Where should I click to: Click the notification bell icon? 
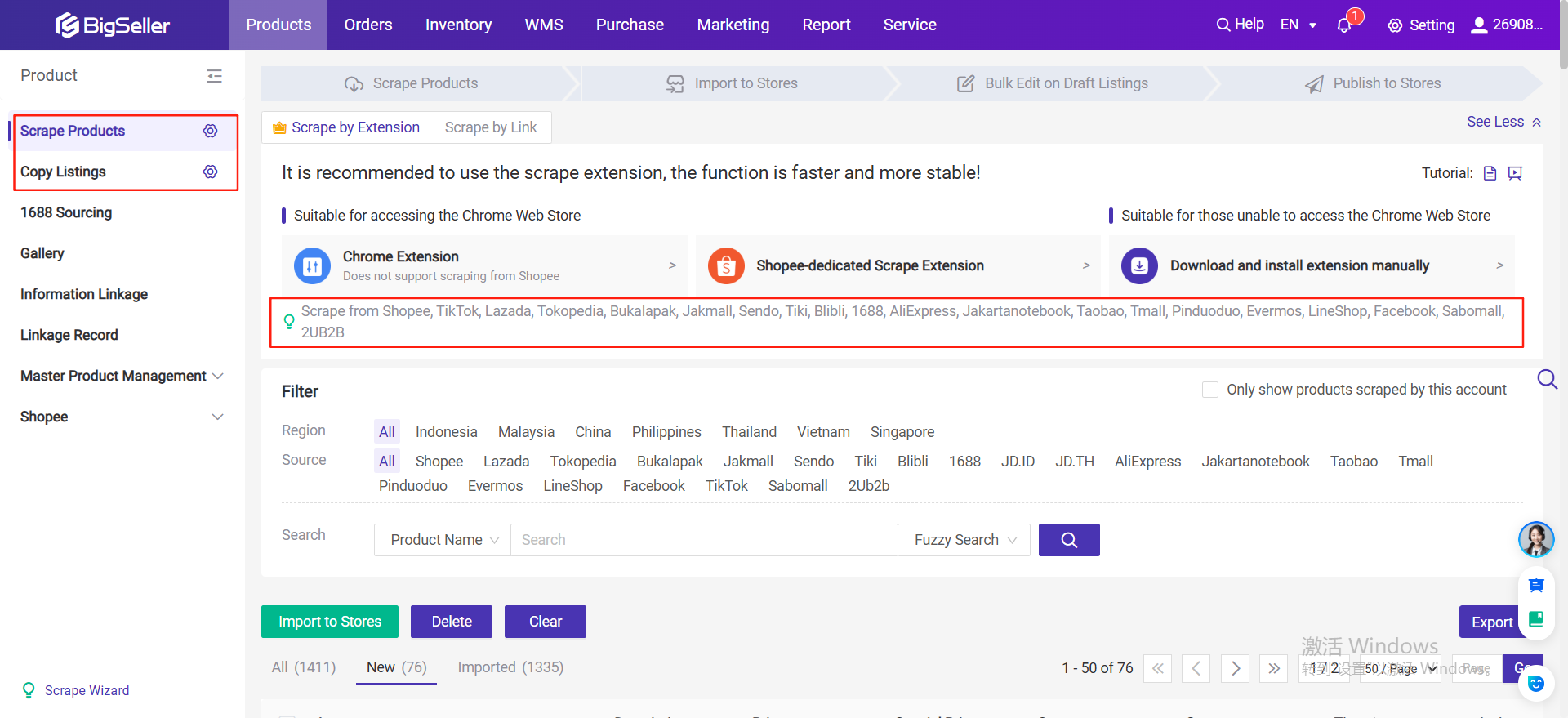(1343, 25)
